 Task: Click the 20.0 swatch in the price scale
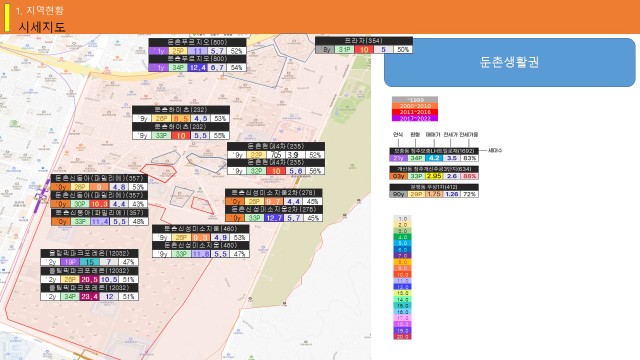[x=402, y=337]
